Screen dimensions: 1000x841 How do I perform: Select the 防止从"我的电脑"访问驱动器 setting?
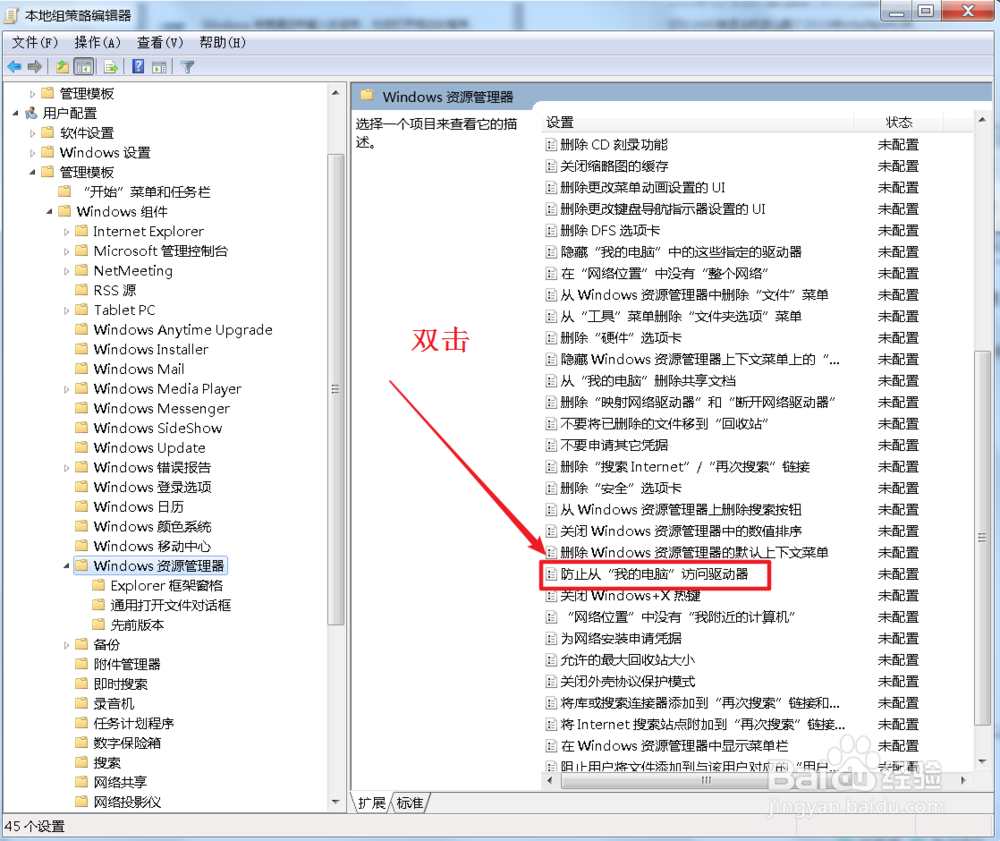pyautogui.click(x=654, y=574)
